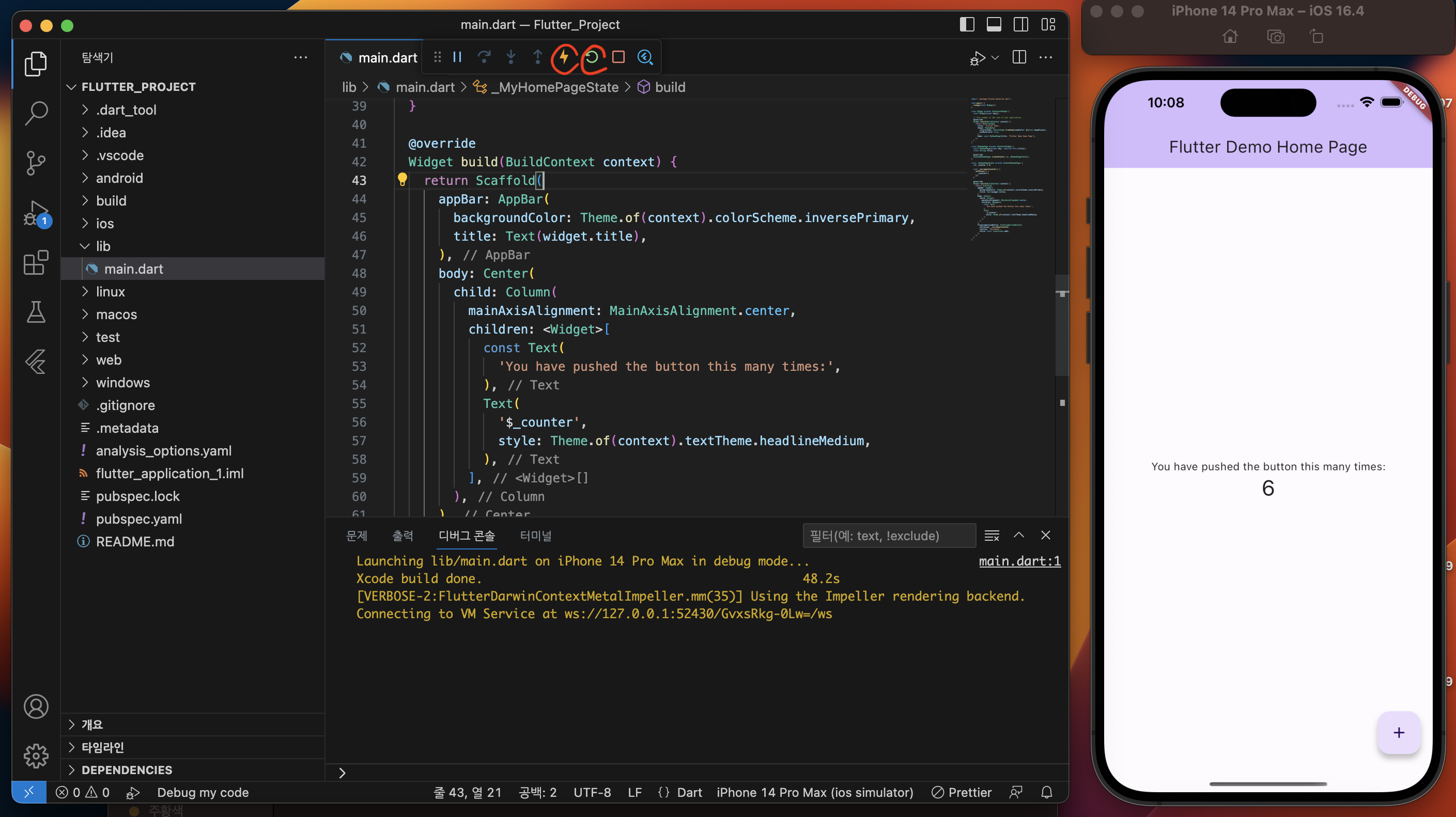This screenshot has width=1456, height=817.
Task: Toggle the secondary side bar layout button
Action: [1021, 24]
